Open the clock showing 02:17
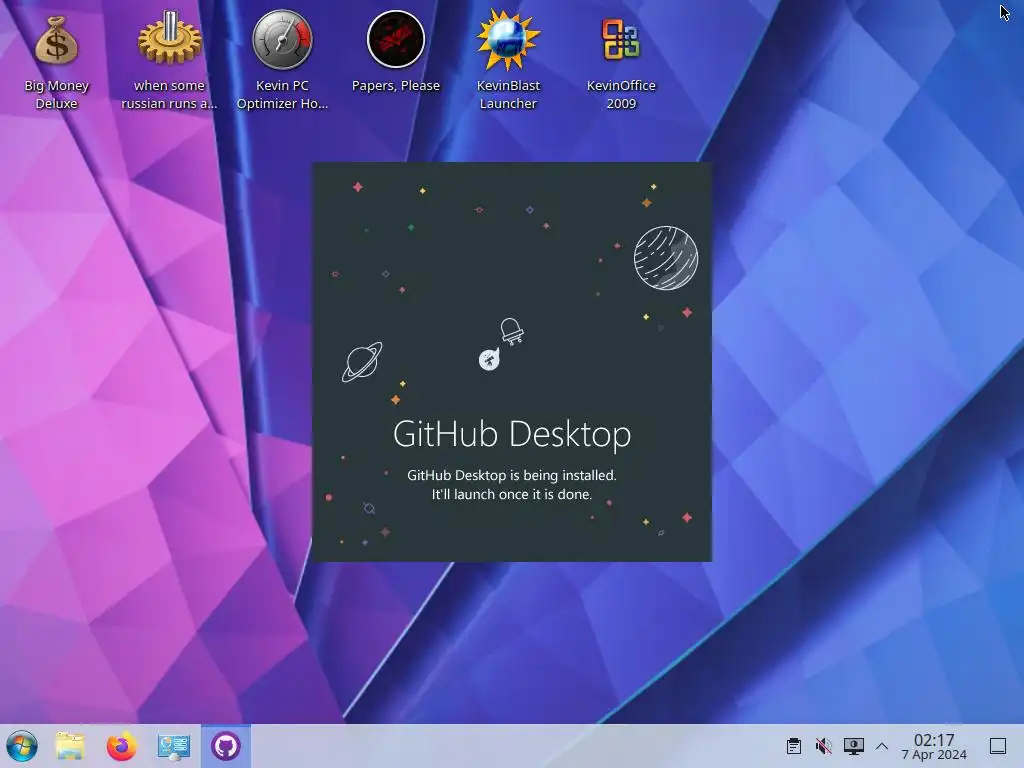The image size is (1024, 768). pos(934,746)
